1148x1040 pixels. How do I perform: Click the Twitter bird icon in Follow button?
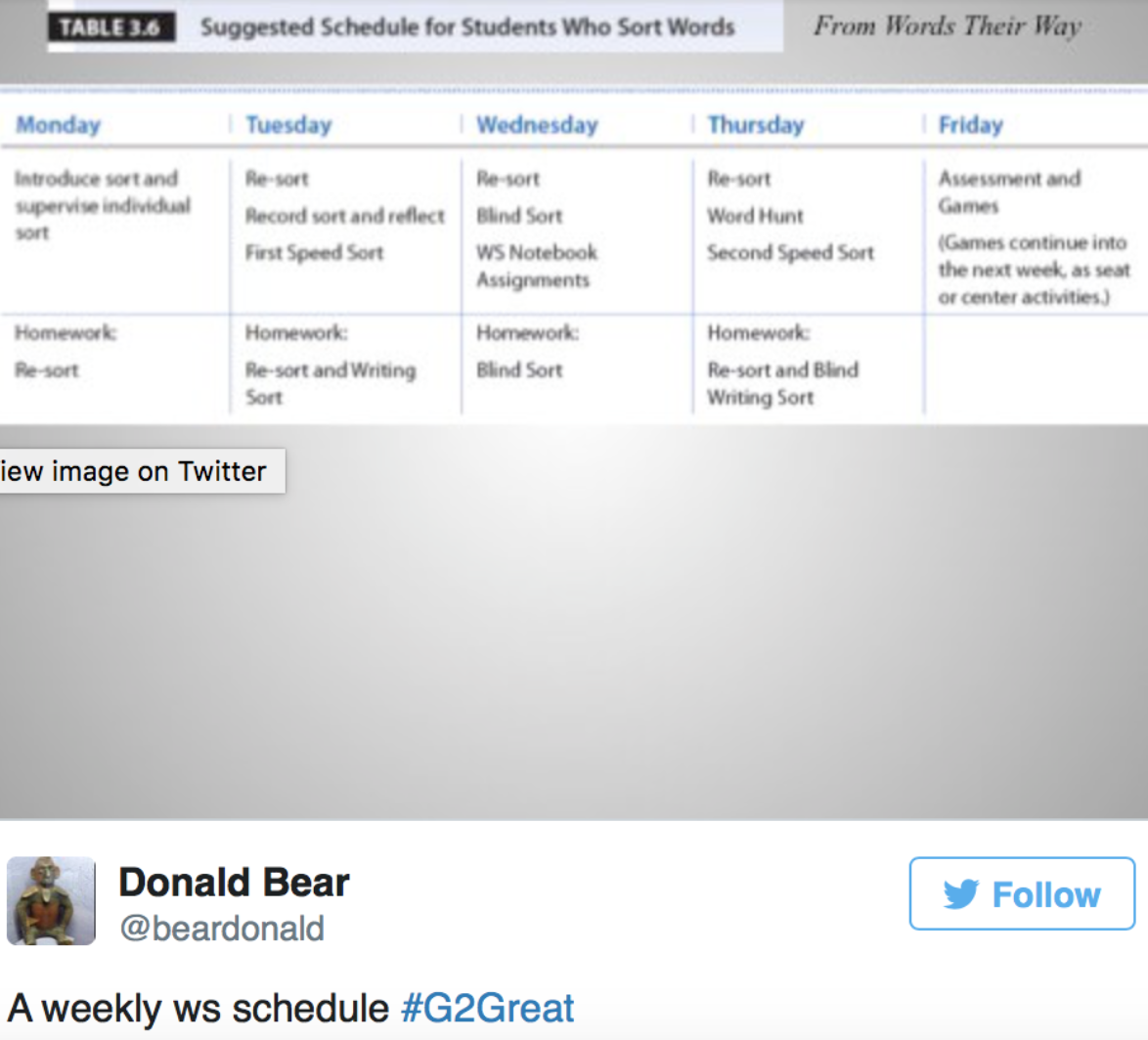click(961, 893)
